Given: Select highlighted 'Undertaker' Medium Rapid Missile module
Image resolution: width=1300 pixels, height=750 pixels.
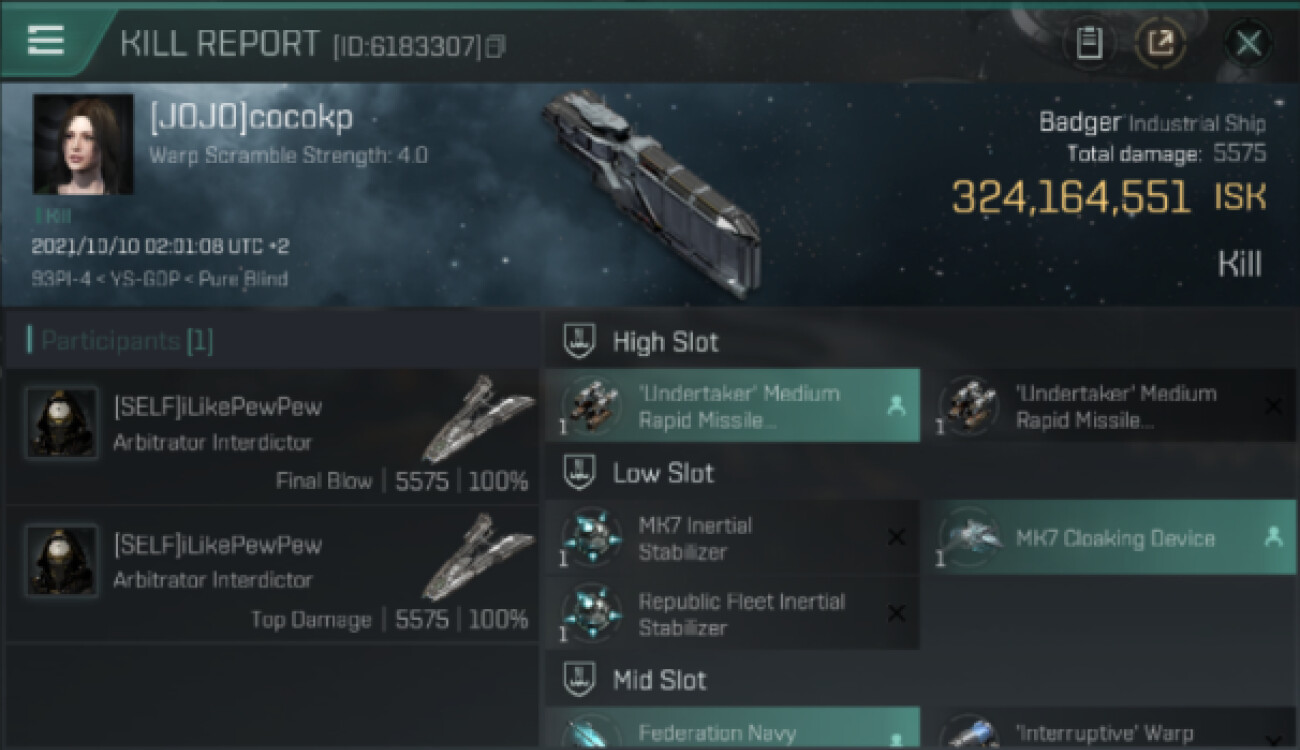Looking at the screenshot, I should (x=732, y=406).
